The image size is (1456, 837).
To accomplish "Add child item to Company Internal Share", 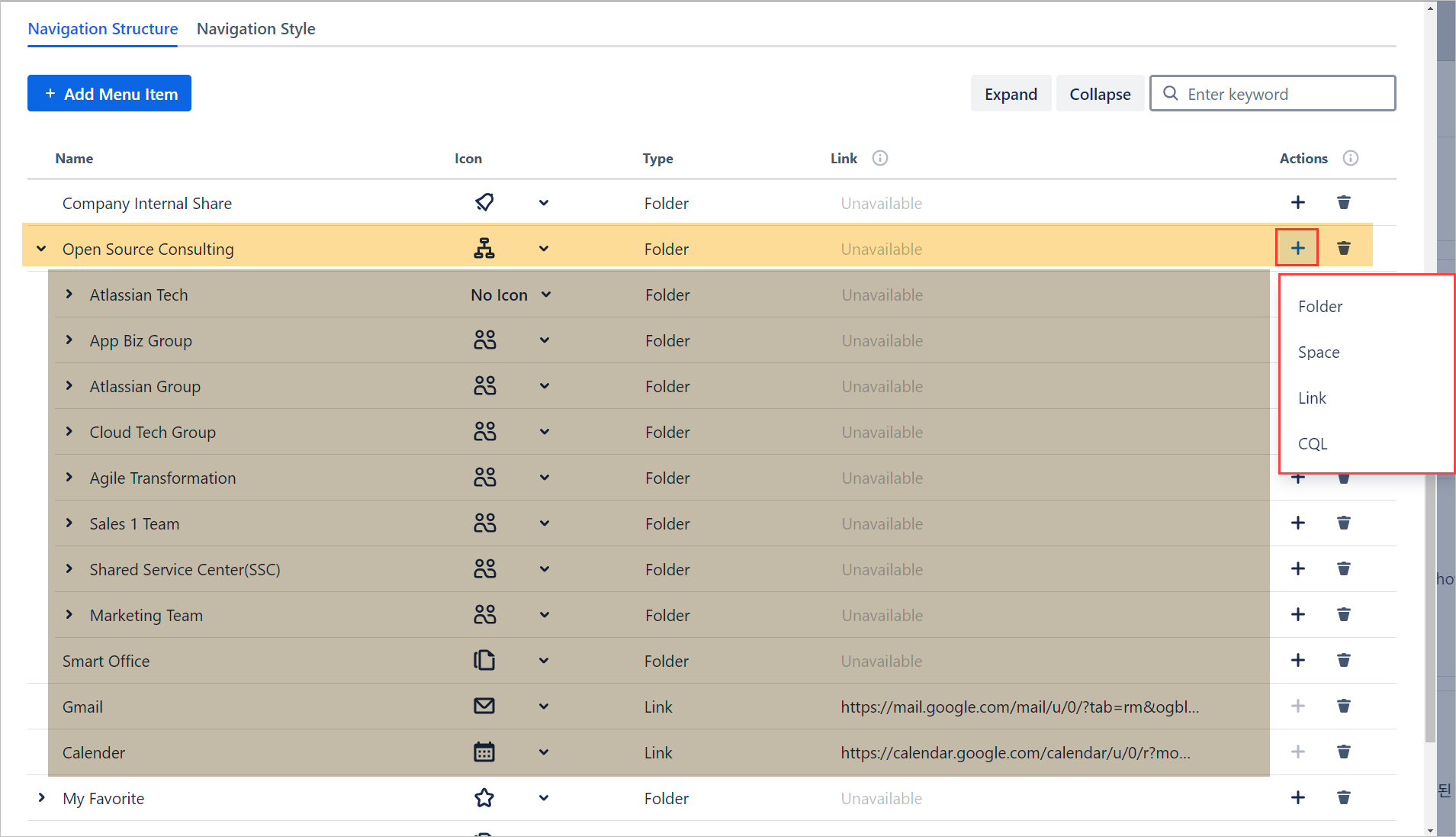I will point(1298,202).
